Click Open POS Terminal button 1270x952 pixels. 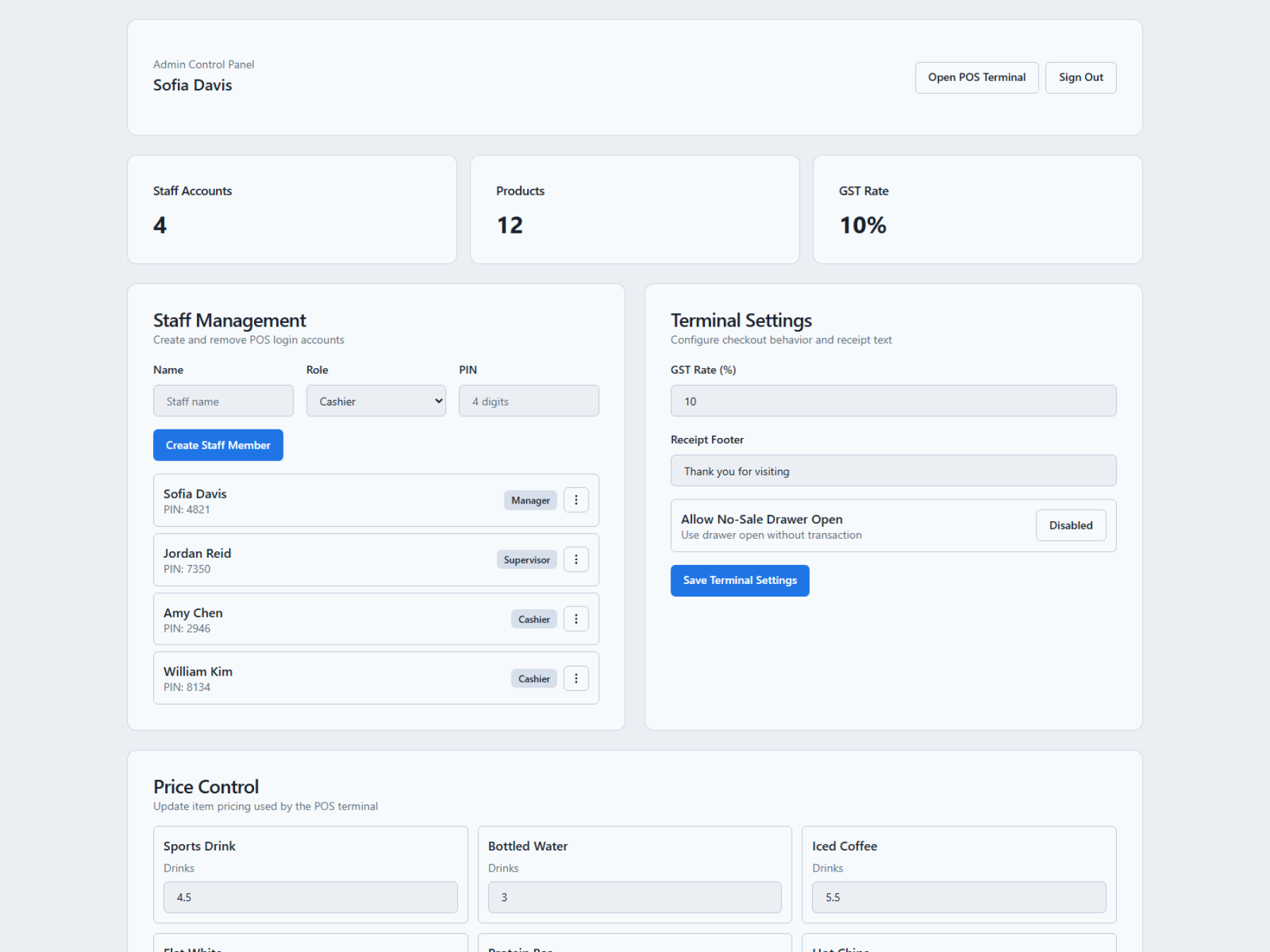point(976,78)
